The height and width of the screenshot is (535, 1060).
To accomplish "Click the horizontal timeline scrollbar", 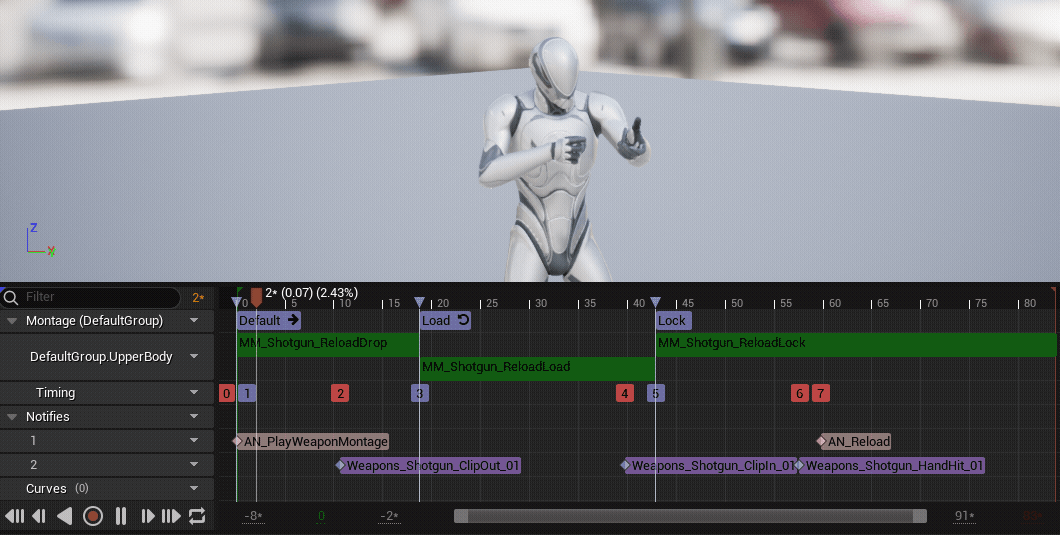I will [x=689, y=516].
